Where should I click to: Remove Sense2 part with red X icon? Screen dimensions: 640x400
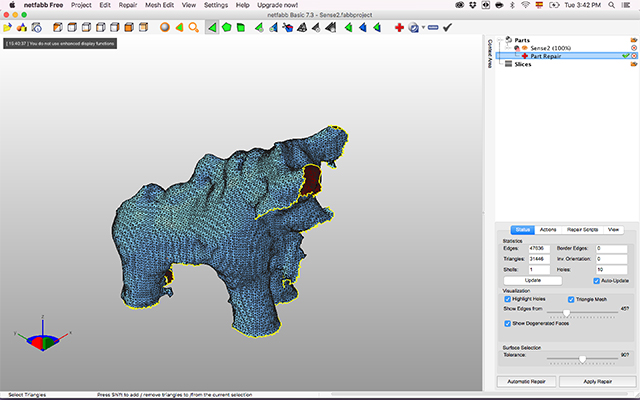[x=634, y=47]
